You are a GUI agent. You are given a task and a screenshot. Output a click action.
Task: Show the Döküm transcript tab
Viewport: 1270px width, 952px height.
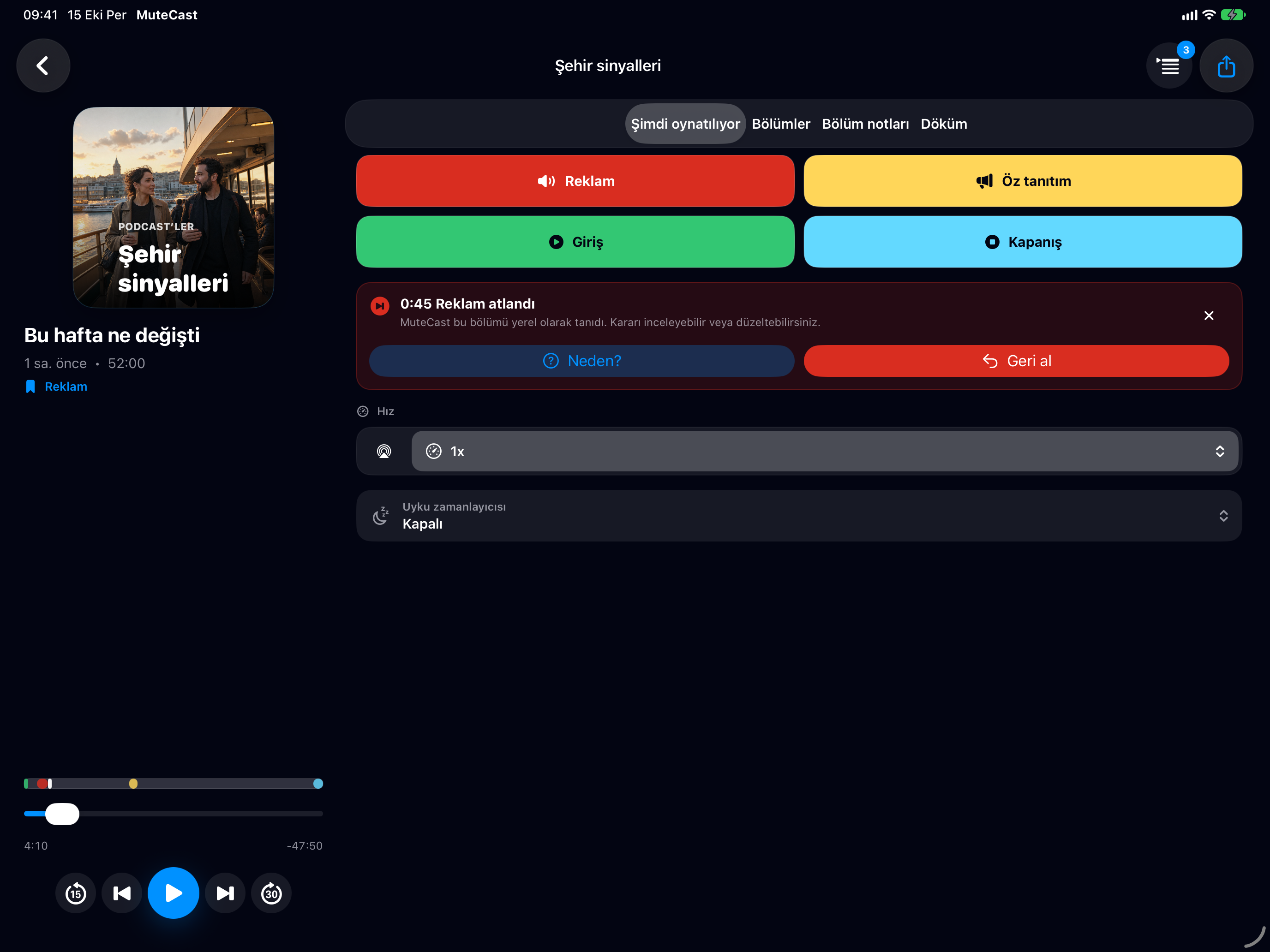[x=944, y=124]
